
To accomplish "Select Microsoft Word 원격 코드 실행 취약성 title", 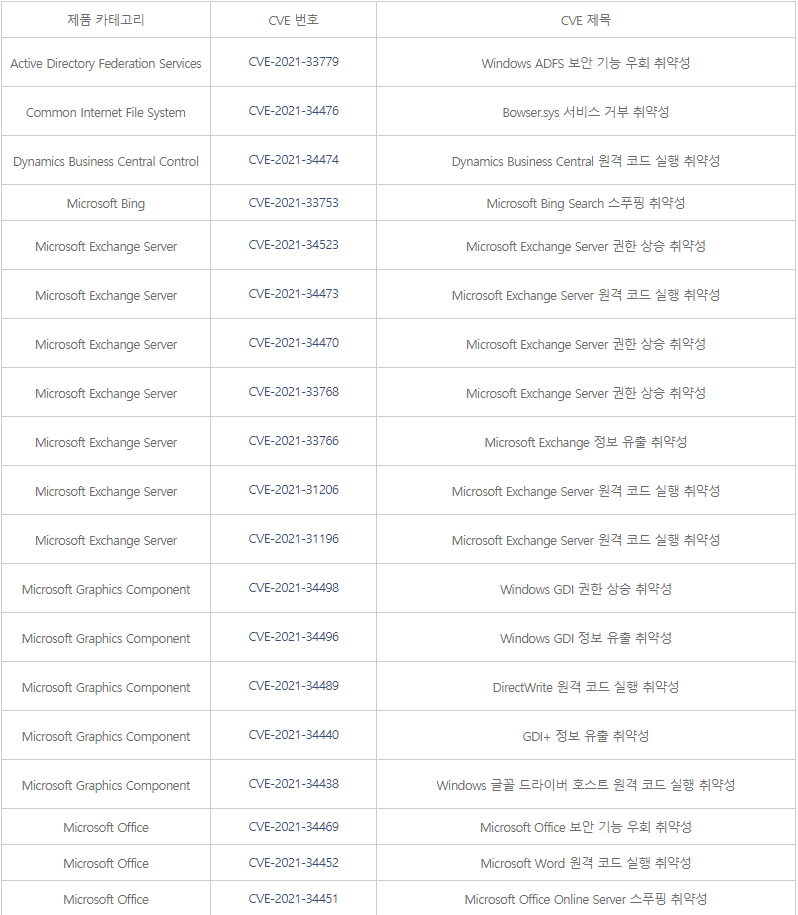I will click(586, 862).
